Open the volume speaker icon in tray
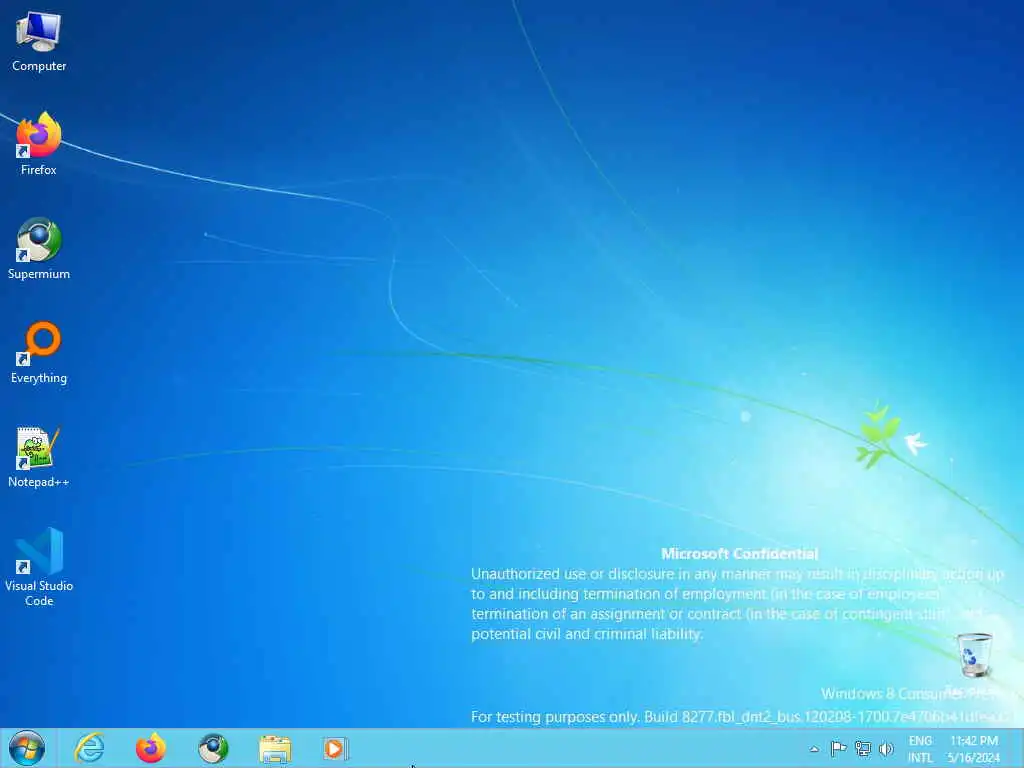The height and width of the screenshot is (768, 1024). coord(886,748)
